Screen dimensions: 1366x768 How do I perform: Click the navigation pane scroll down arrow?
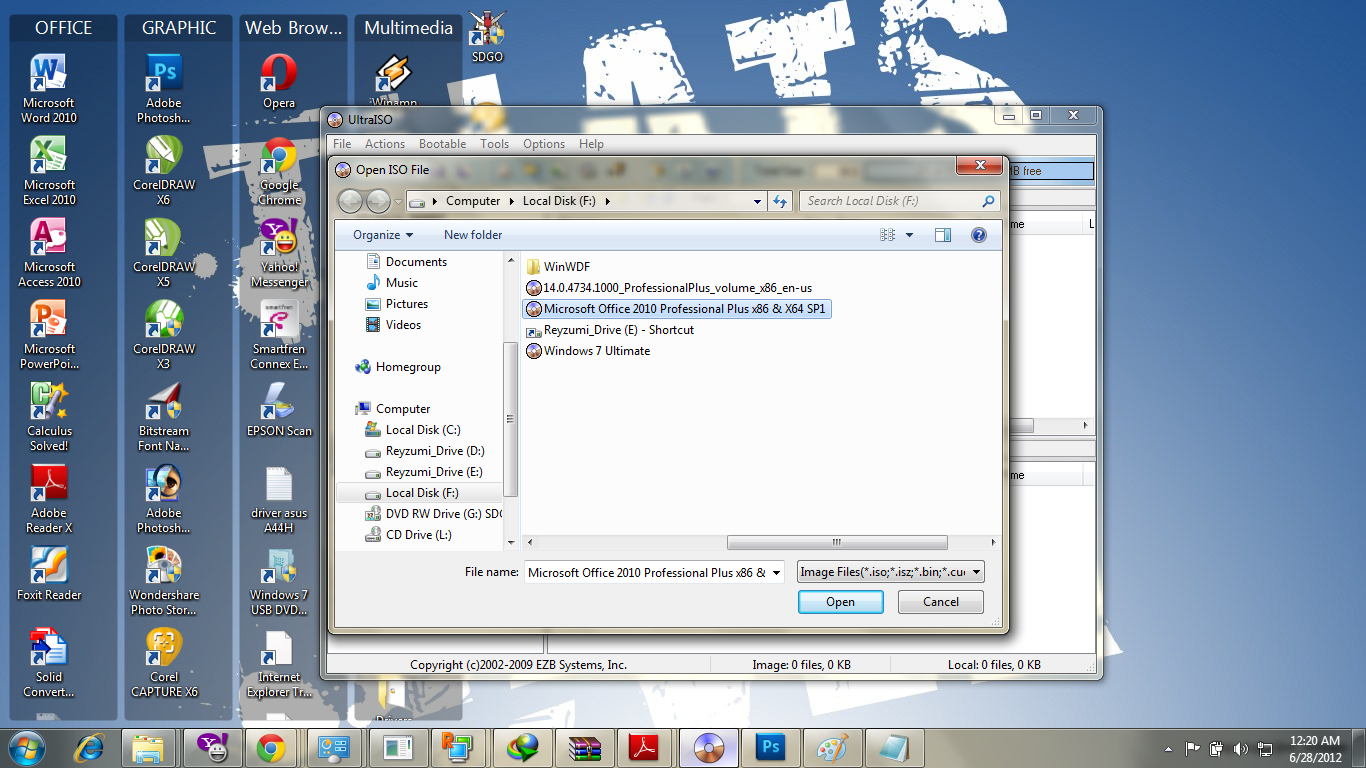coord(511,543)
